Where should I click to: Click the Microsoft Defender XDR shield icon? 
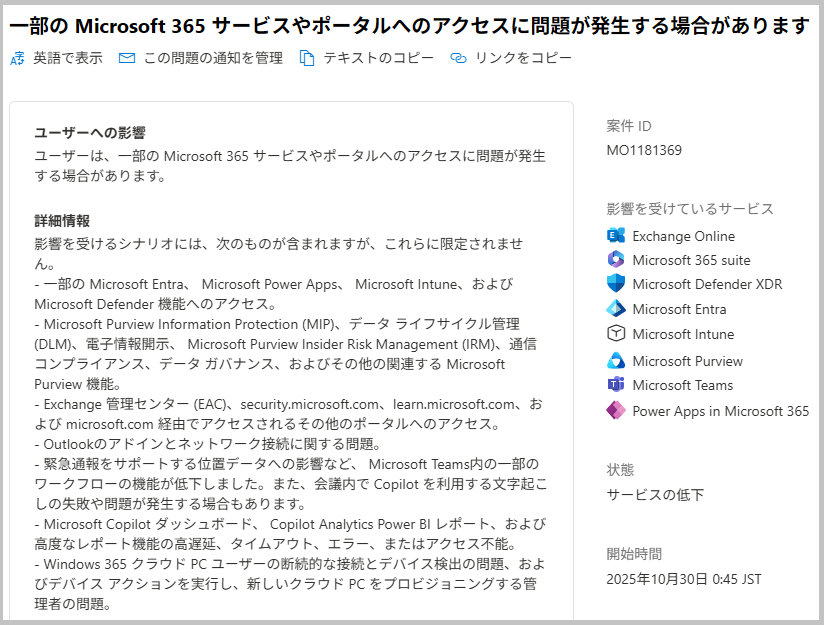click(616, 284)
